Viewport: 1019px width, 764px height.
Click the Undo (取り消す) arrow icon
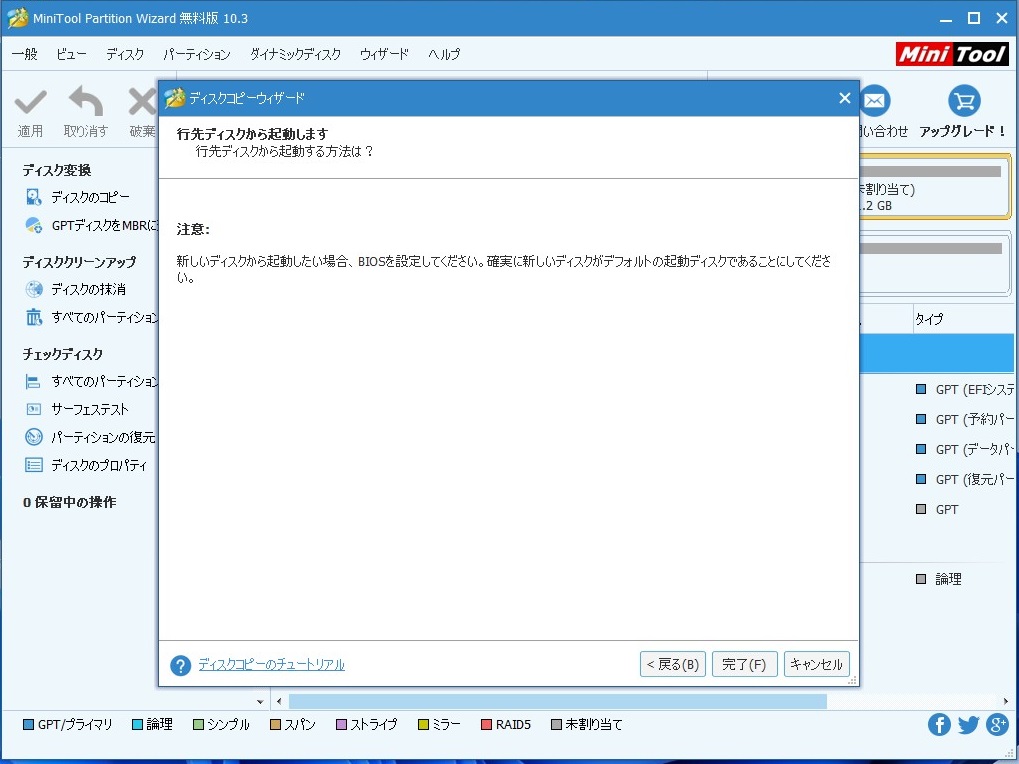(86, 102)
